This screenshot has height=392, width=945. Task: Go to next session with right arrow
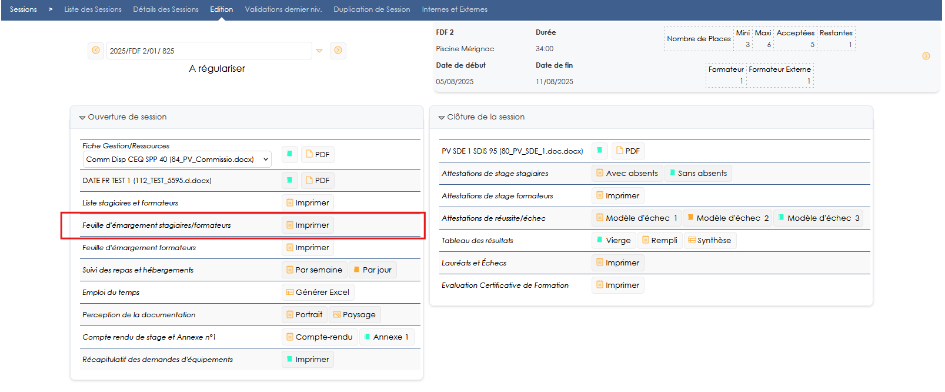(x=338, y=51)
